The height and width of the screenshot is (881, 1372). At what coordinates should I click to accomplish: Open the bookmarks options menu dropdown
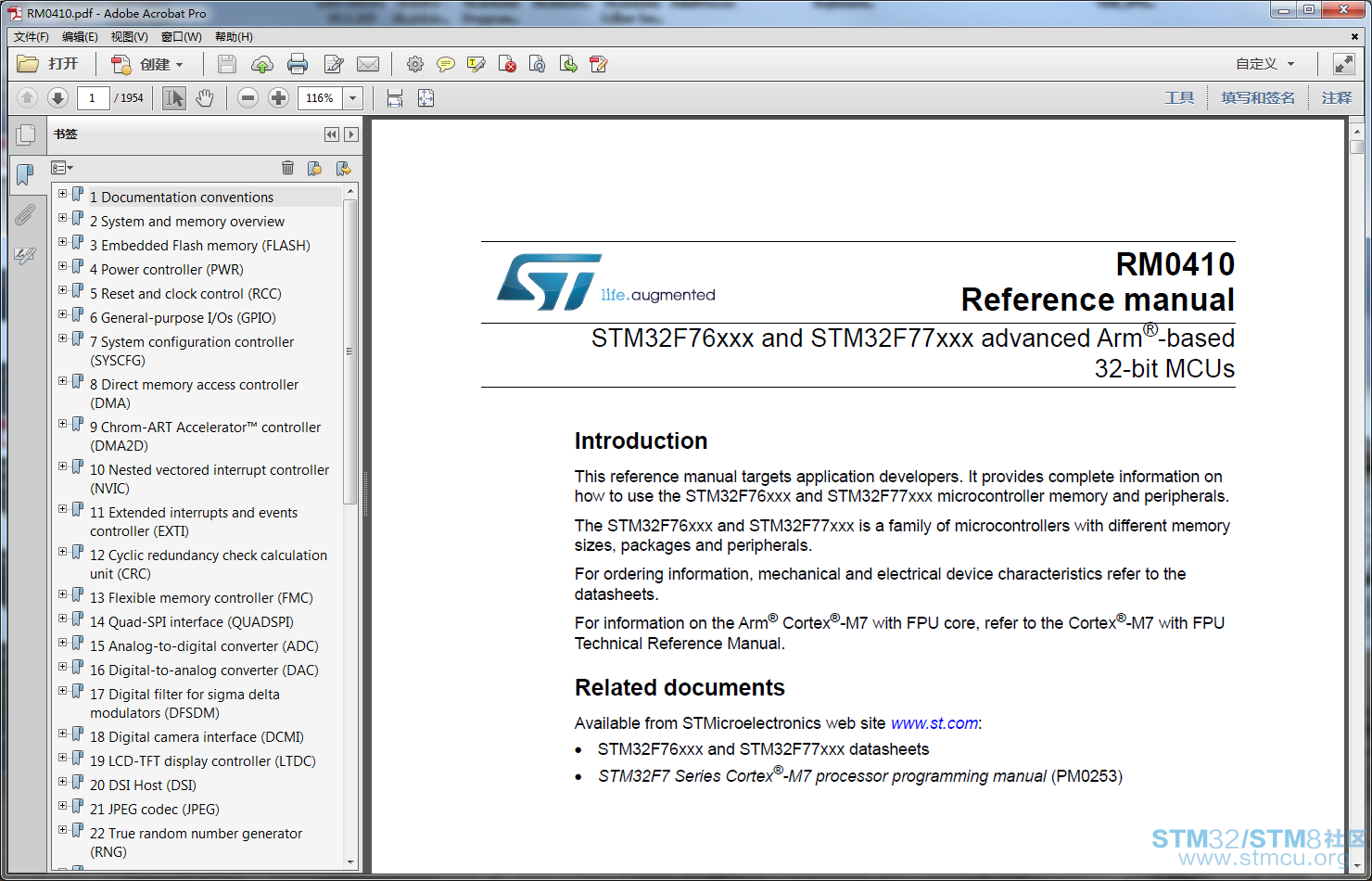62,168
